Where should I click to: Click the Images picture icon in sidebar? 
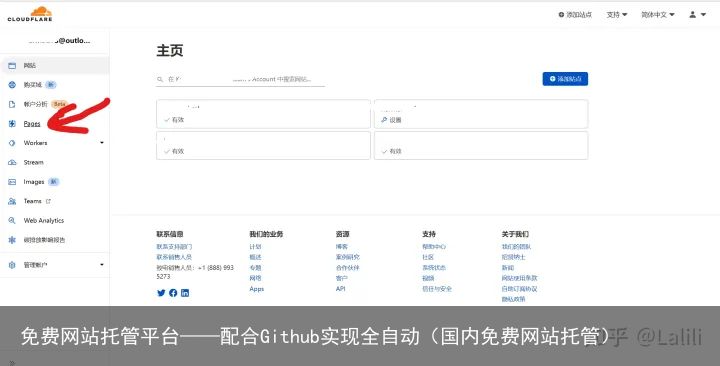click(x=12, y=182)
